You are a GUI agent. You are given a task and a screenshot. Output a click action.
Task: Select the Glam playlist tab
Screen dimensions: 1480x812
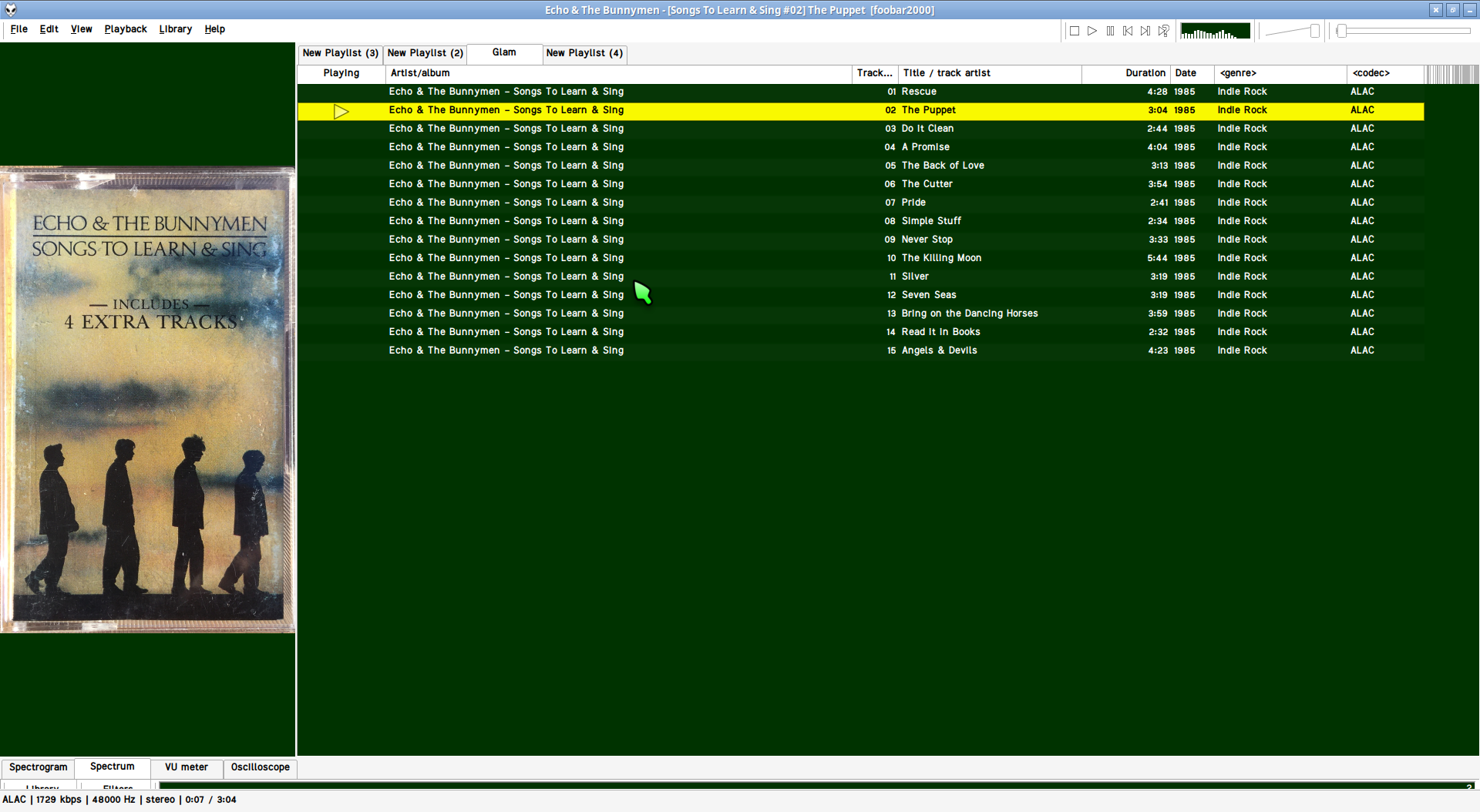pyautogui.click(x=504, y=52)
